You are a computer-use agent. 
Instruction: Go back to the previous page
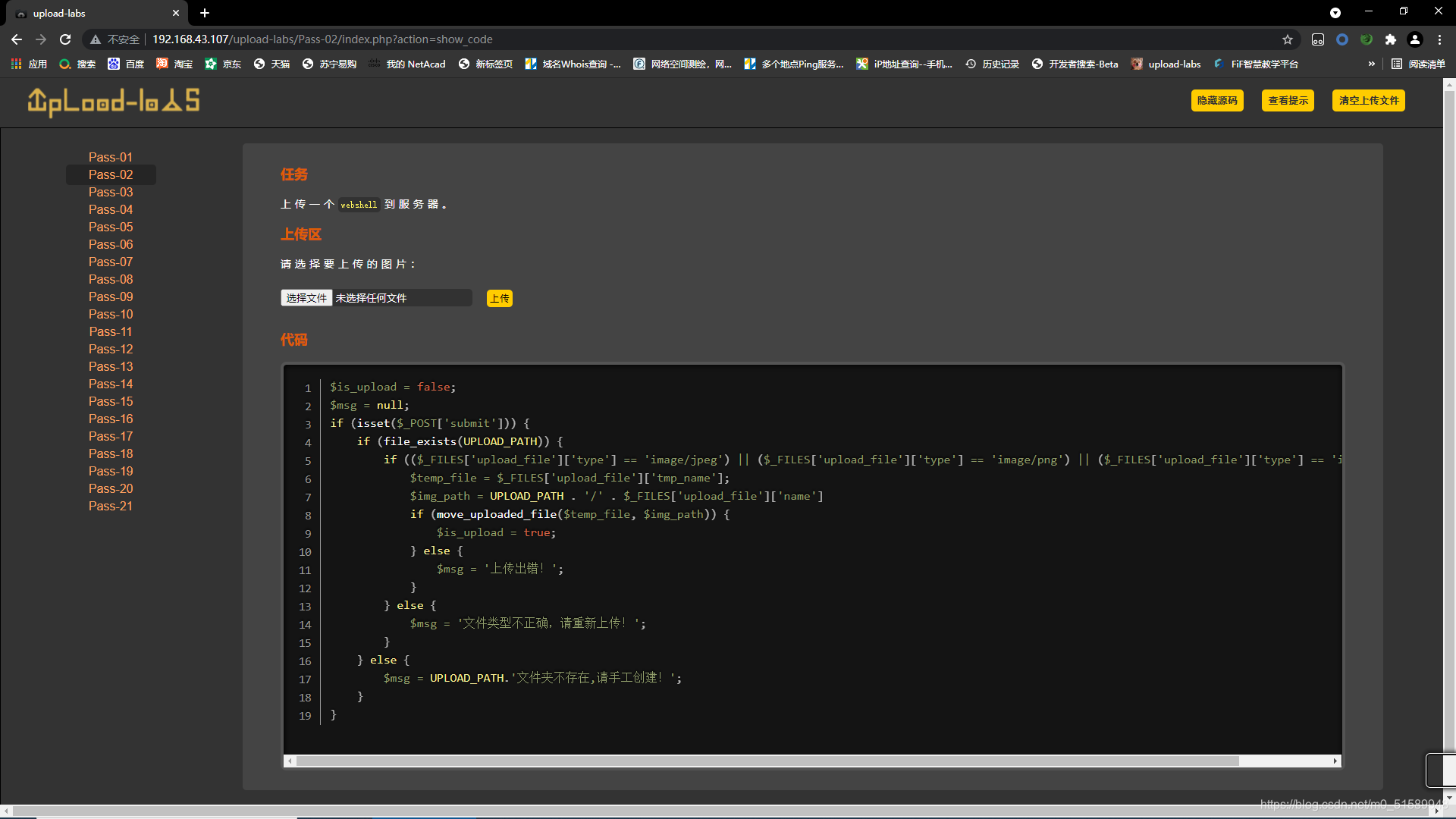(x=17, y=39)
